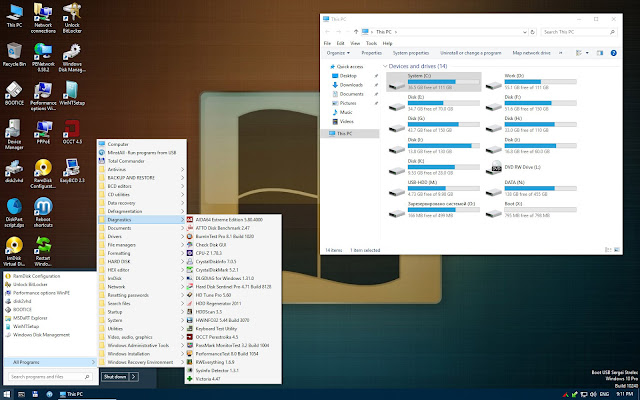The width and height of the screenshot is (640, 400).
Task: Click All Programs in Start menu
Action: point(50,362)
